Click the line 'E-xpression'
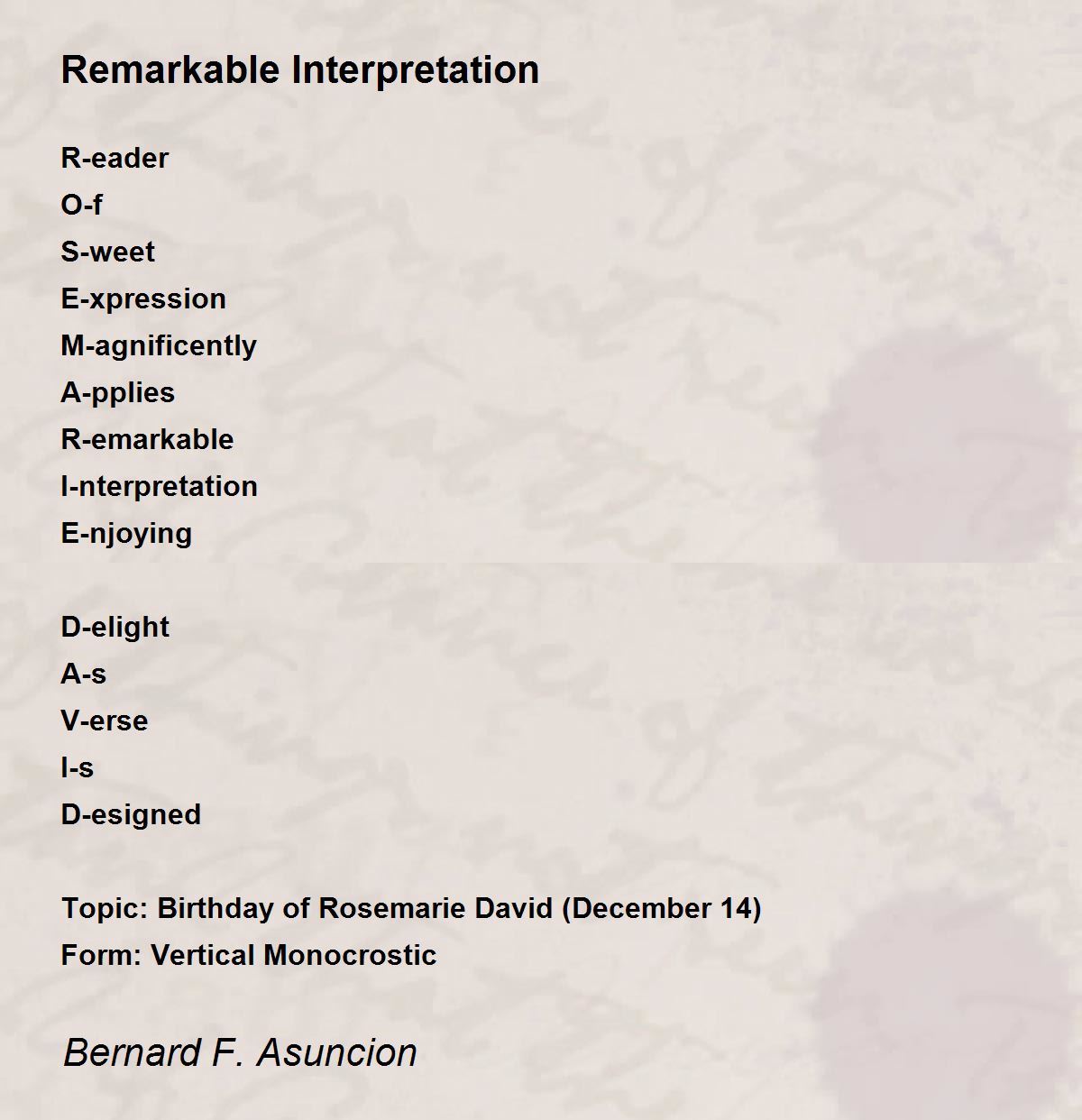This screenshot has width=1082, height=1120. tap(143, 298)
